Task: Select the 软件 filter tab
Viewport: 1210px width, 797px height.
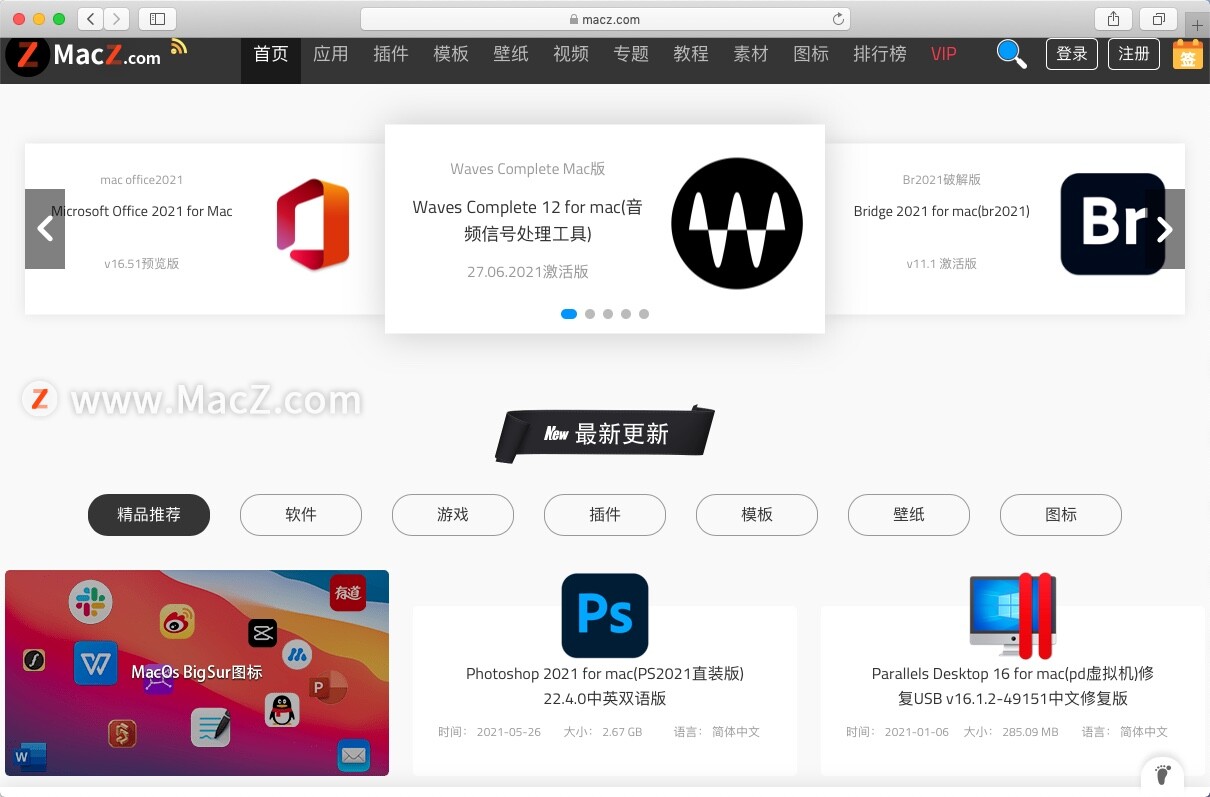Action: 301,515
